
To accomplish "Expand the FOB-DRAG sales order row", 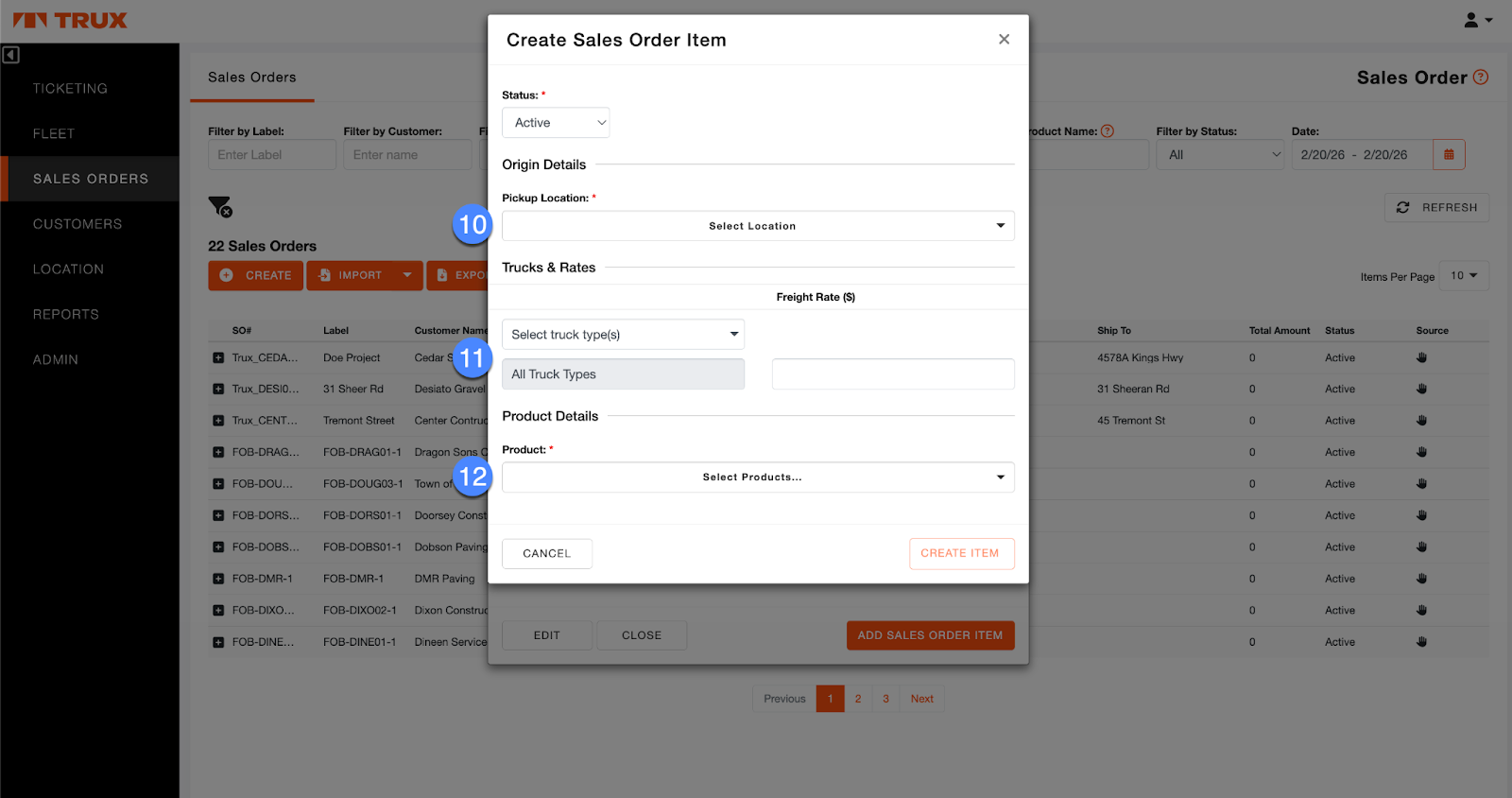I will [x=218, y=453].
